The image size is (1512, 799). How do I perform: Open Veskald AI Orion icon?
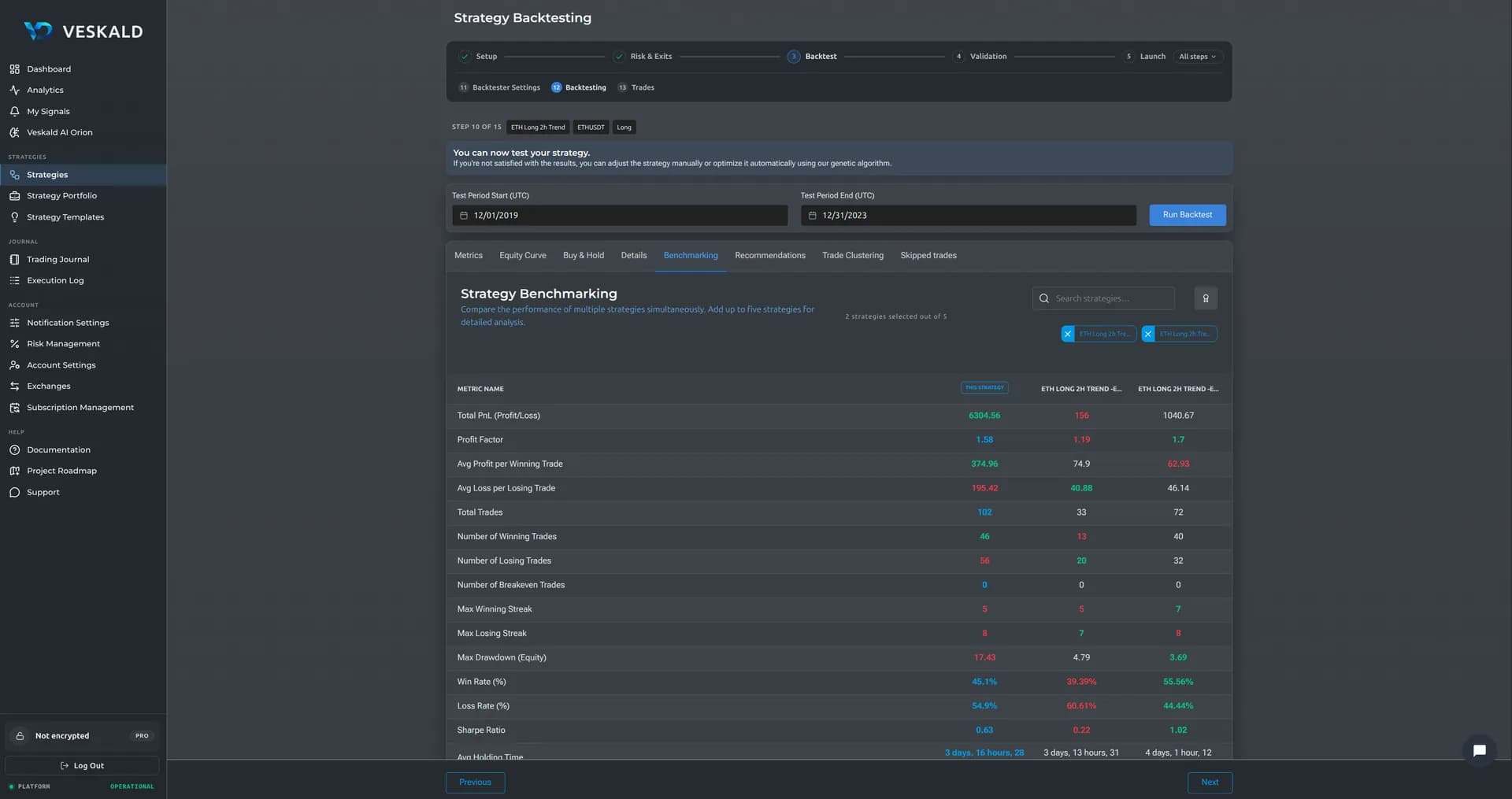tap(14, 133)
